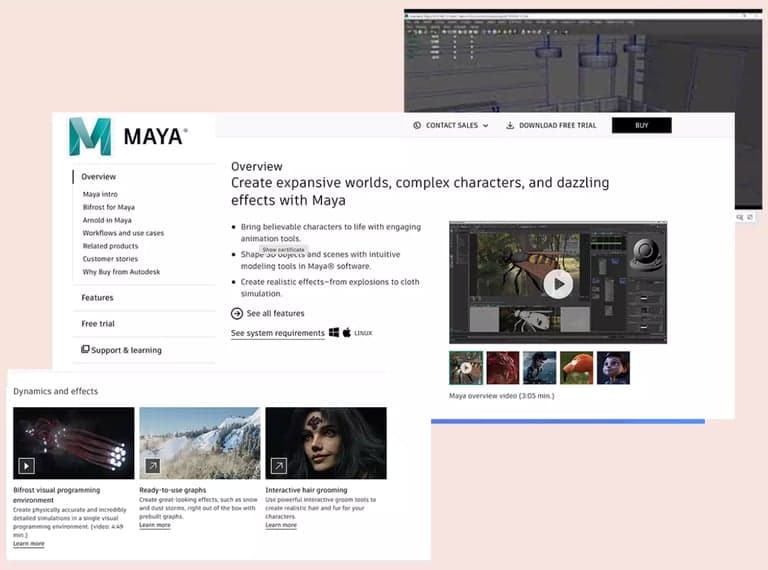Select Related products in sidebar
Viewport: 768px width, 570px height.
click(110, 246)
